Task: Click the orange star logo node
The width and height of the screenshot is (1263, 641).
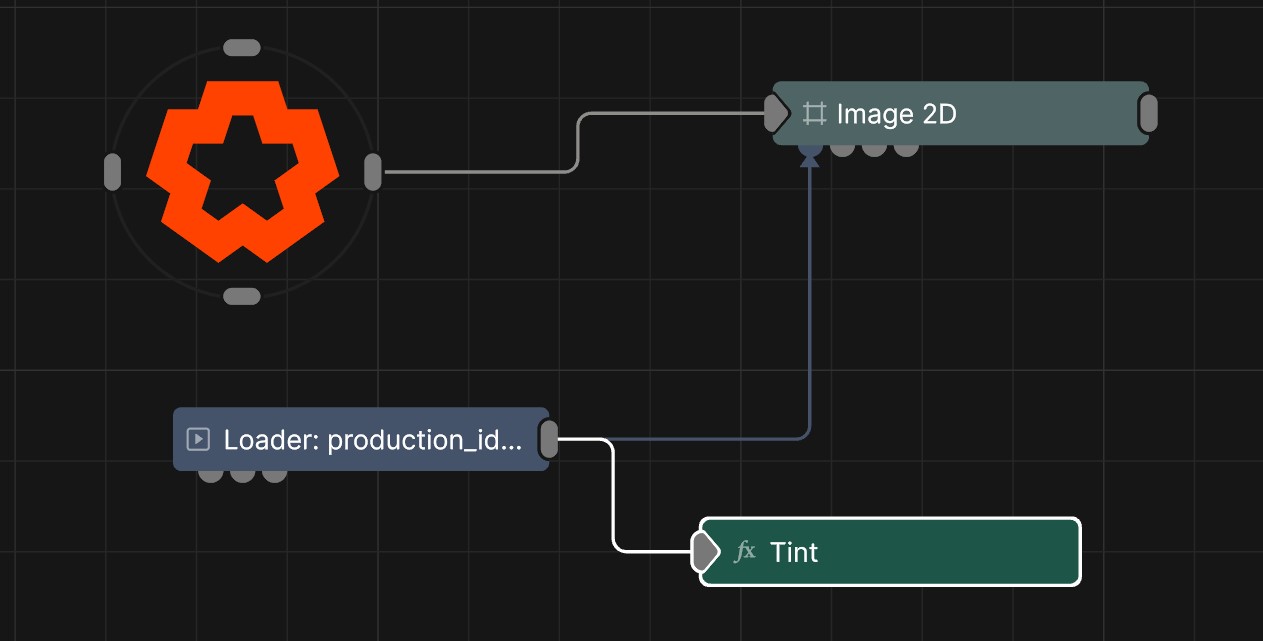Action: 242,170
